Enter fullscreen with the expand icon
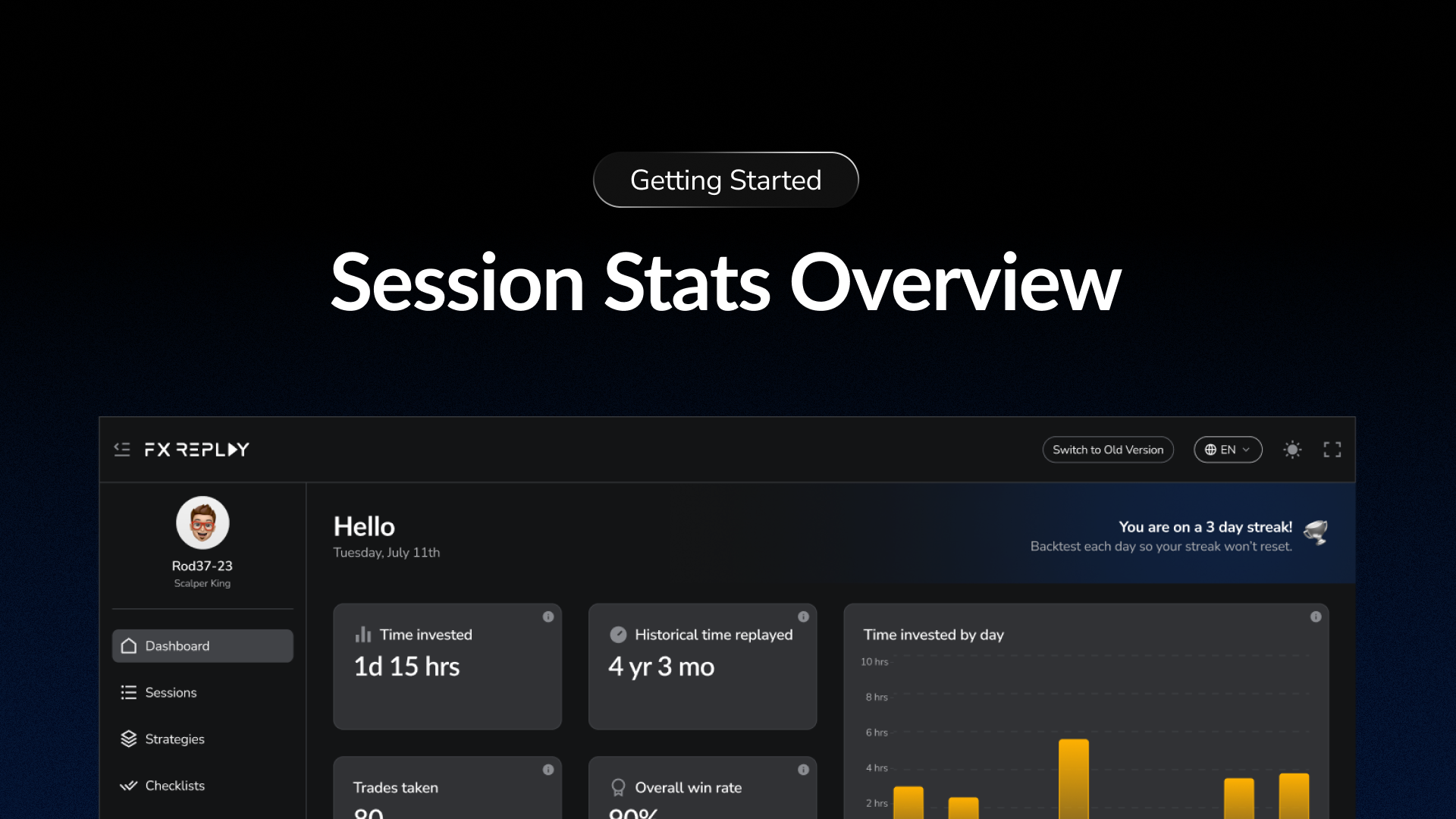The height and width of the screenshot is (819, 1456). point(1332,450)
